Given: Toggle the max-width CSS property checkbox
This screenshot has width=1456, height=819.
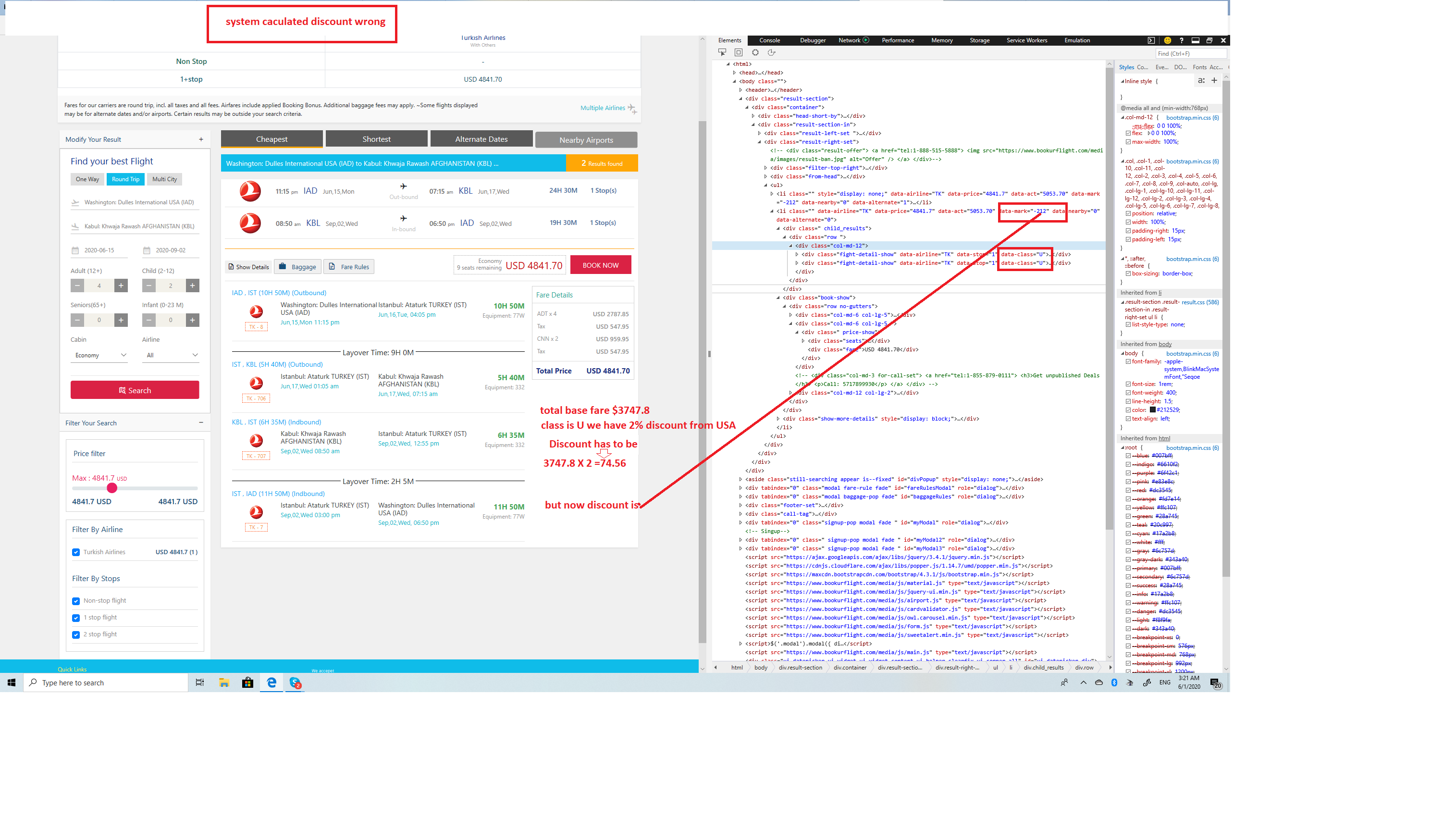Looking at the screenshot, I should [x=1128, y=142].
